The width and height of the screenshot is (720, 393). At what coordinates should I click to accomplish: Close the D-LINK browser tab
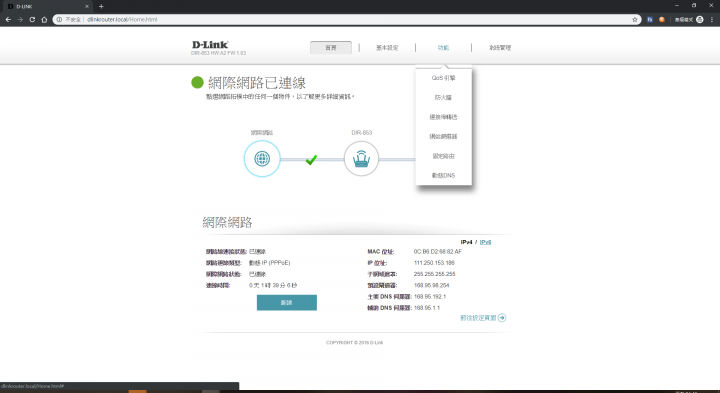tap(87, 6)
